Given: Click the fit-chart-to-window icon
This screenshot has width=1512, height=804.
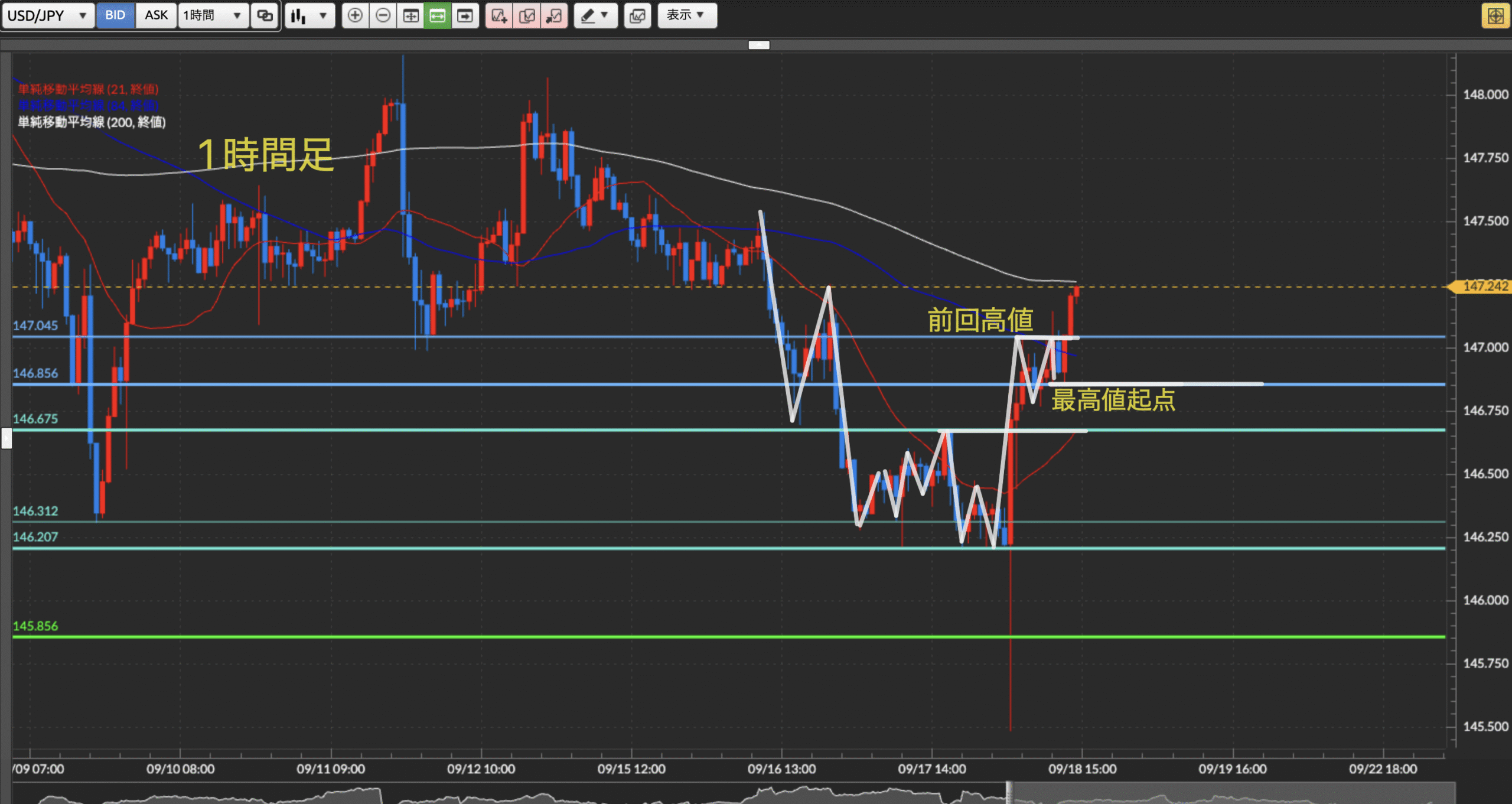Looking at the screenshot, I should [410, 15].
